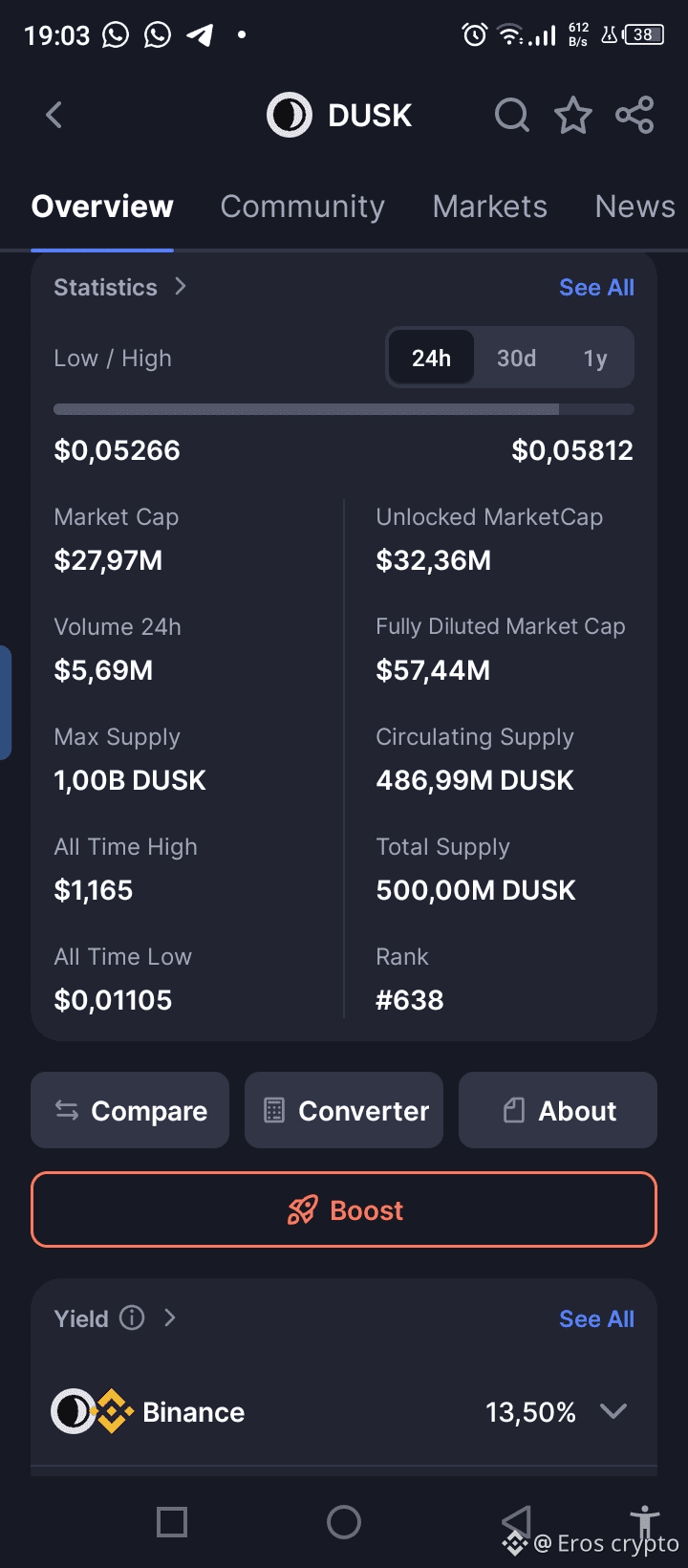Screen dimensions: 688x1568
Task: Open the search magnifier icon
Action: pyautogui.click(x=512, y=116)
